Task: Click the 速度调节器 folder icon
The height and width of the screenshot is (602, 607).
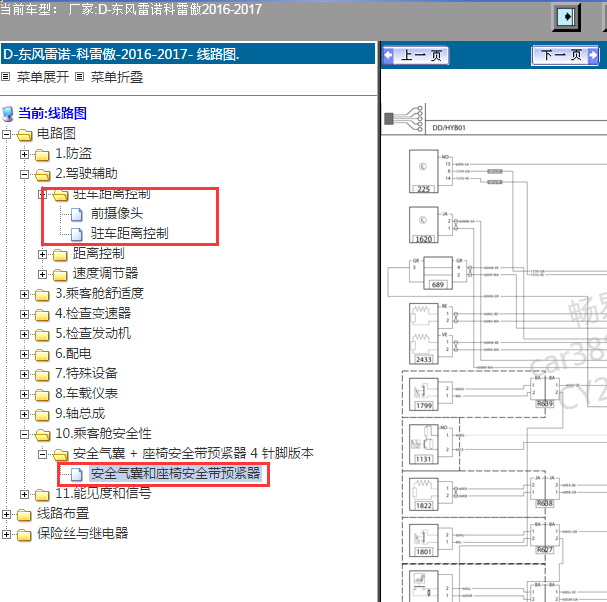Action: point(60,274)
